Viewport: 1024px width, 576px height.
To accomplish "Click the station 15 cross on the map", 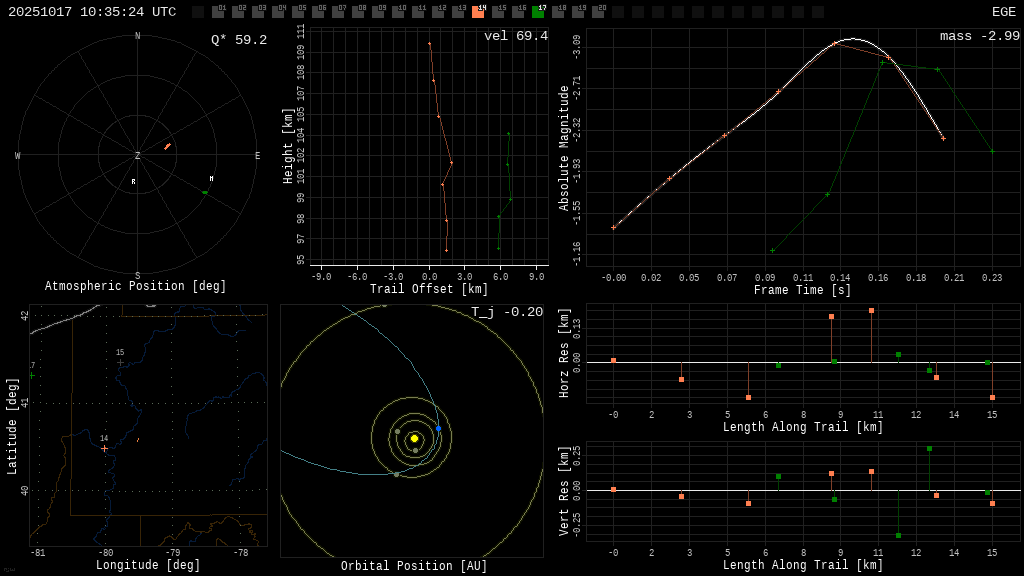I will point(120,362).
